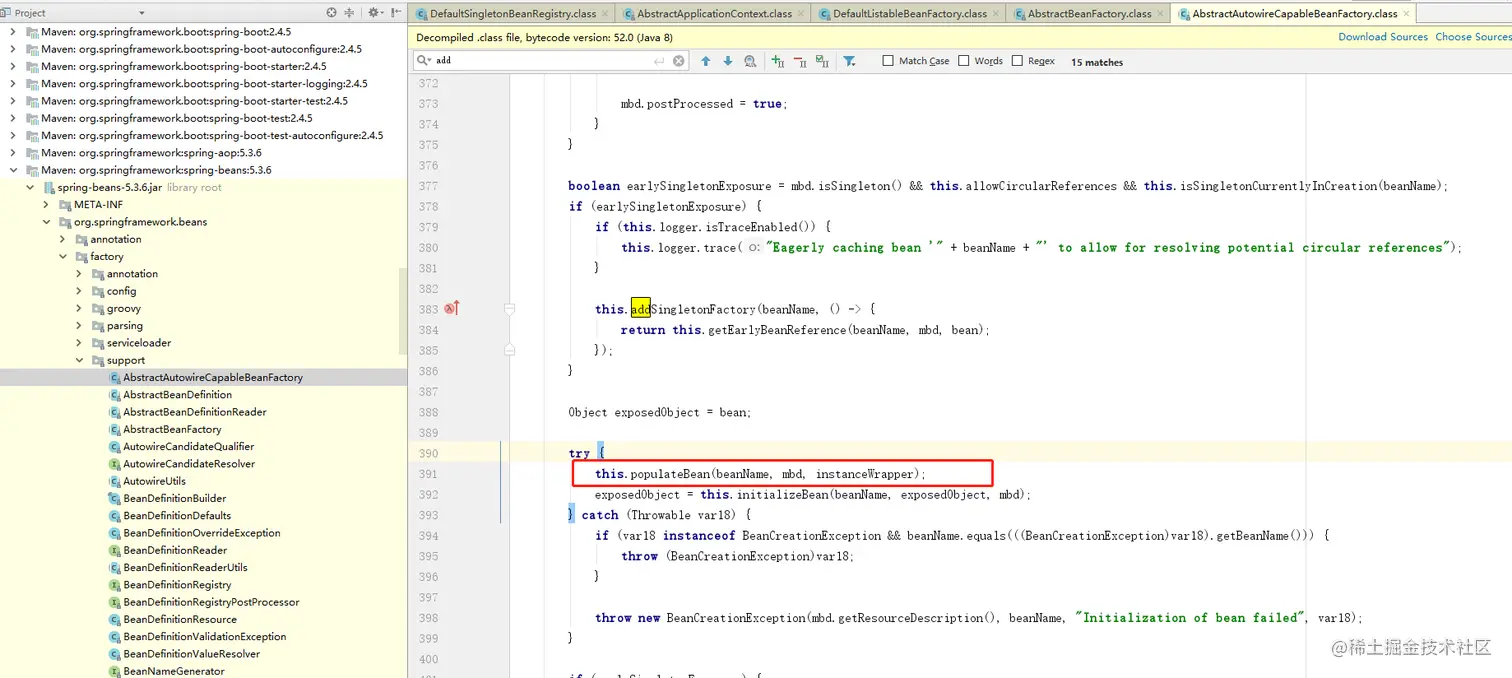The height and width of the screenshot is (678, 1512).
Task: Select BeanDefinitionDefaults class
Action: click(x=177, y=516)
